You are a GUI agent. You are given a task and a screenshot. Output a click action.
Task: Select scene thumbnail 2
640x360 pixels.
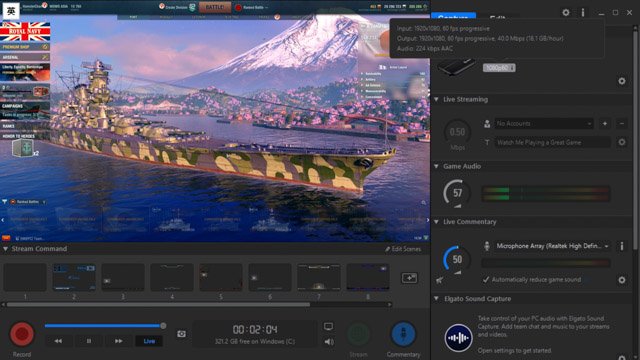tap(74, 277)
